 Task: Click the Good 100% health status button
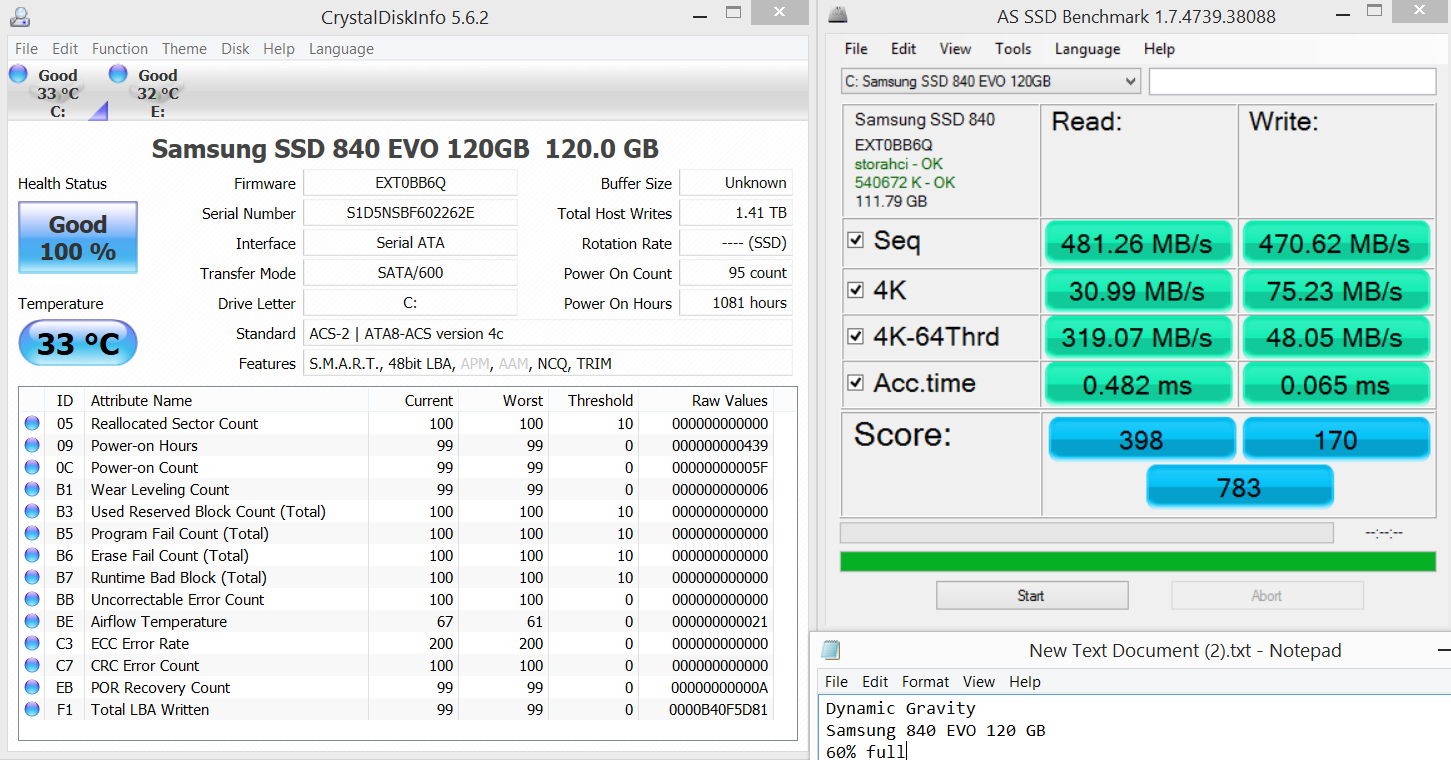[78, 238]
